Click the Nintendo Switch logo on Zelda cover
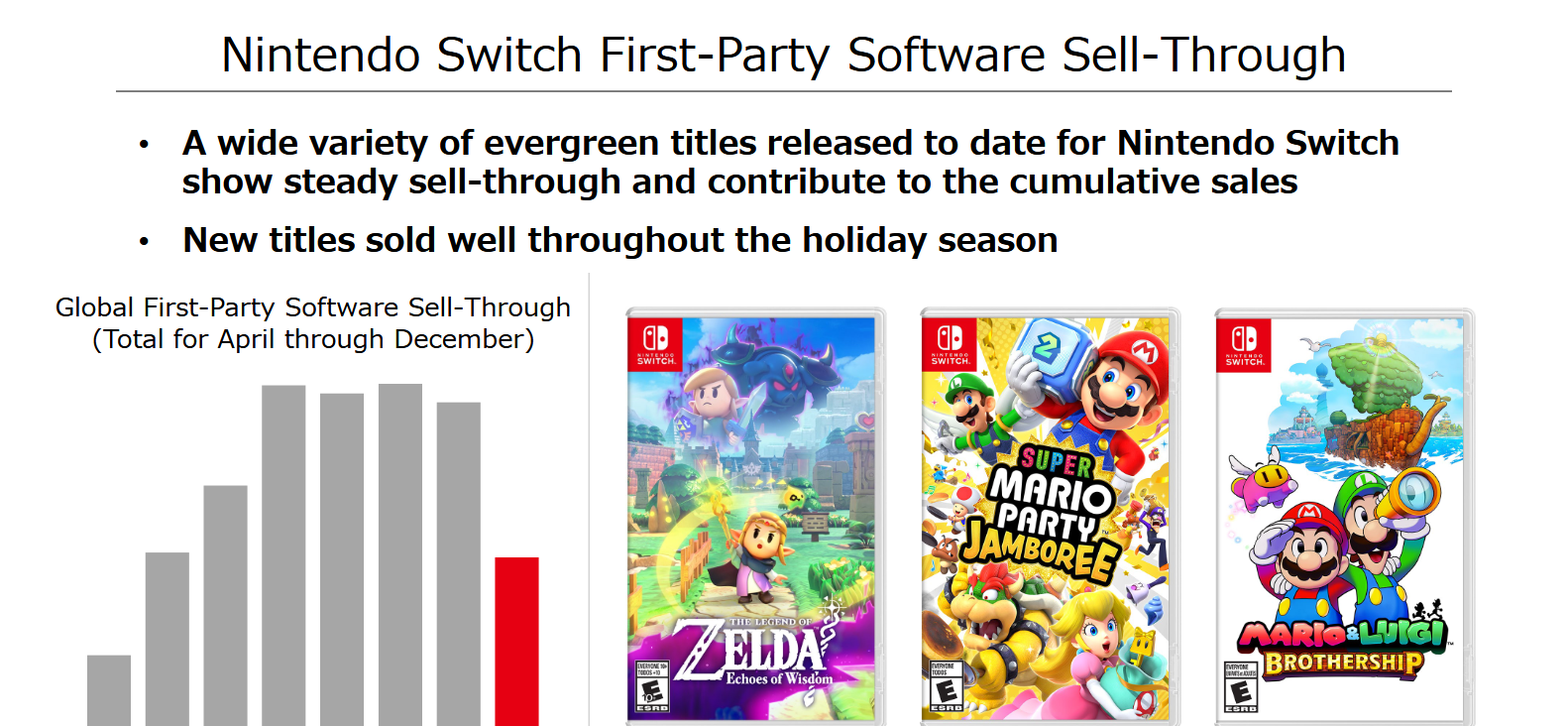The height and width of the screenshot is (726, 1568). coord(655,344)
